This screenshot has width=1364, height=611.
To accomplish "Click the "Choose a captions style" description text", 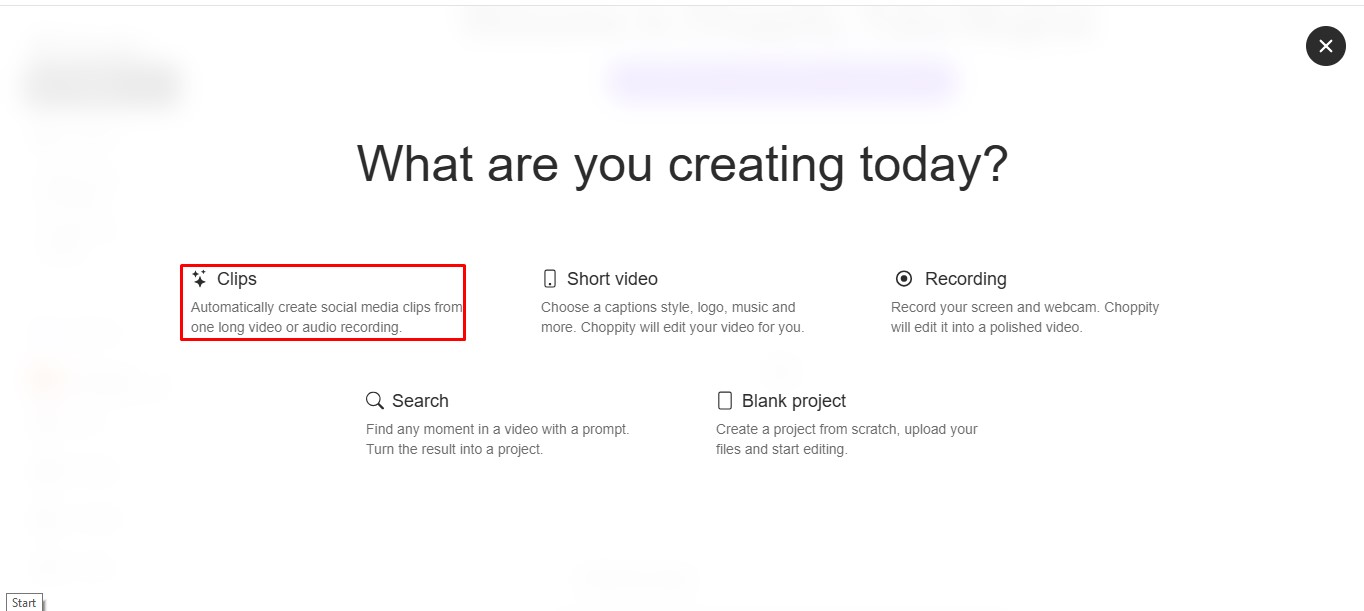I will [x=672, y=317].
